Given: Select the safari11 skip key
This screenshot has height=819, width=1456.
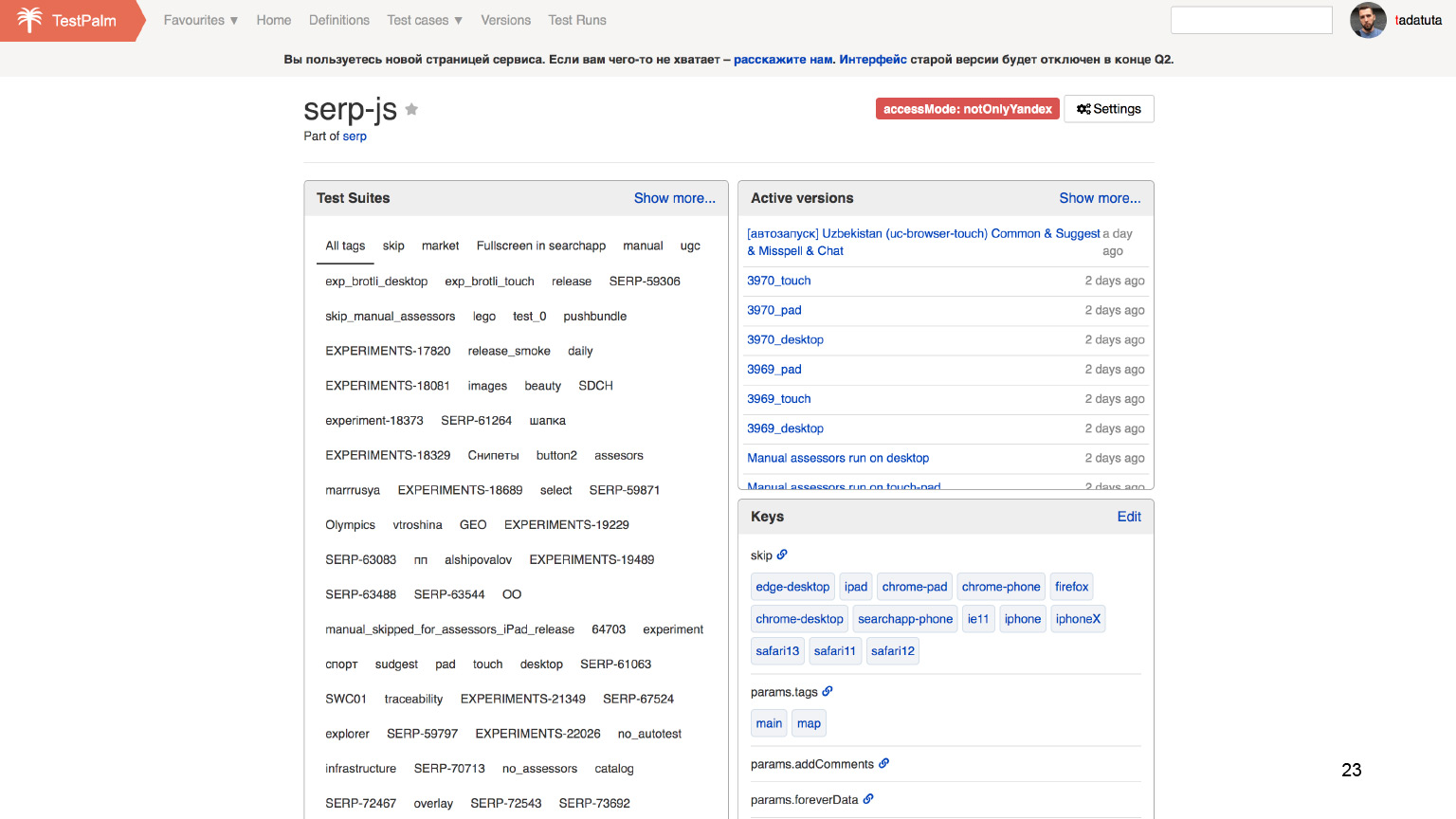Looking at the screenshot, I should (x=835, y=651).
